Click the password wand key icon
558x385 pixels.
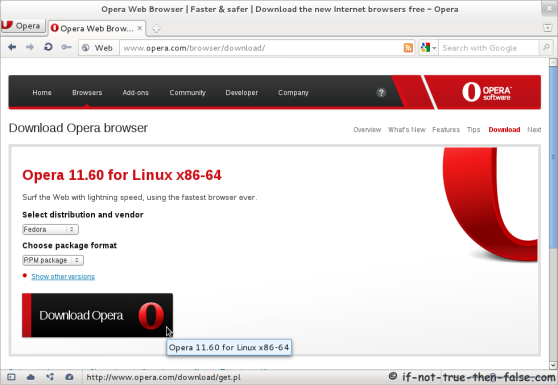66,47
